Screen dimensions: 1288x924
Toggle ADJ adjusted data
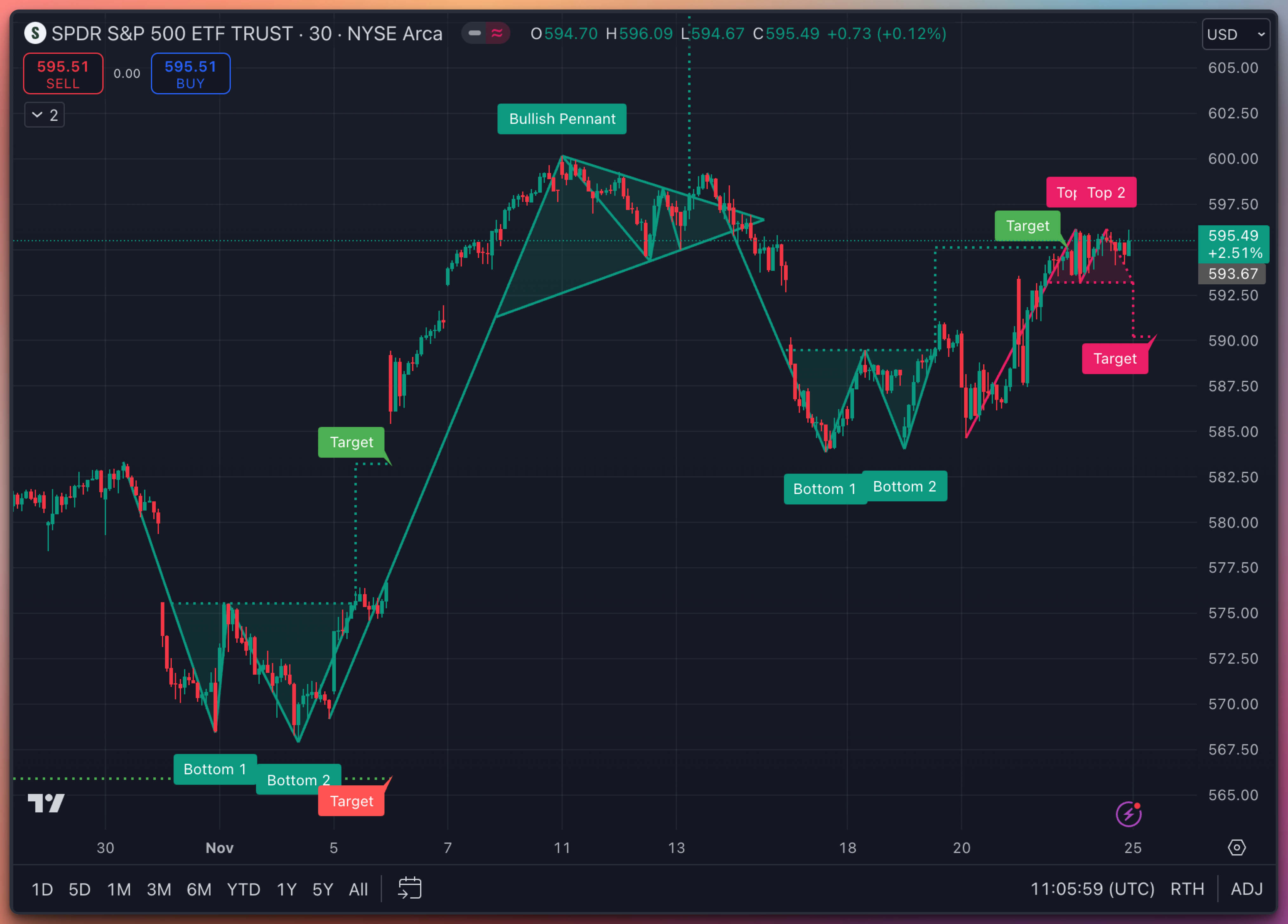(x=1246, y=889)
